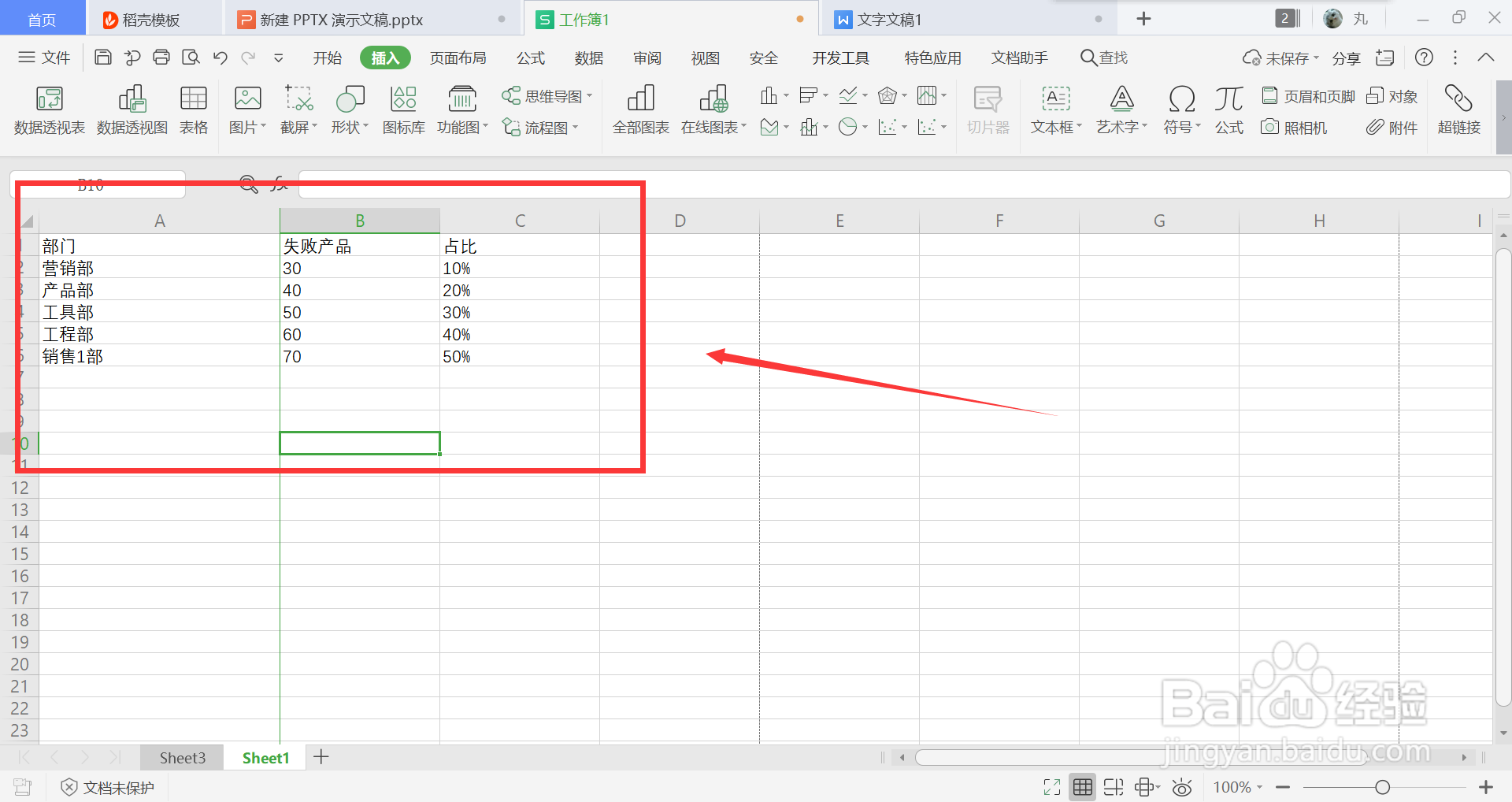Select the column D header
Screen dimensions: 1512x802
pyautogui.click(x=680, y=221)
